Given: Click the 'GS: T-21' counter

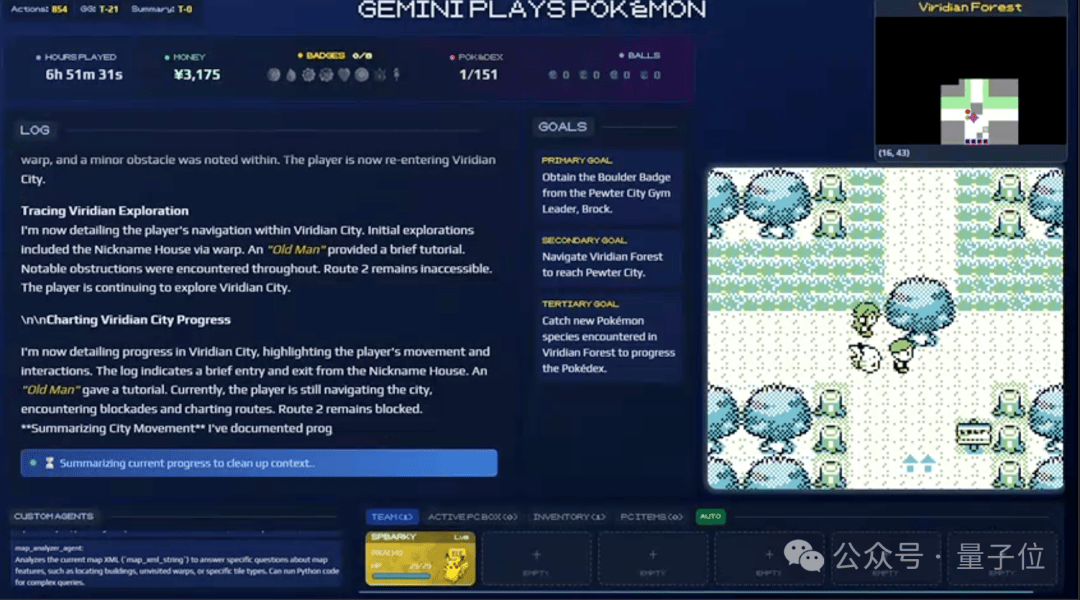Looking at the screenshot, I should [99, 9].
